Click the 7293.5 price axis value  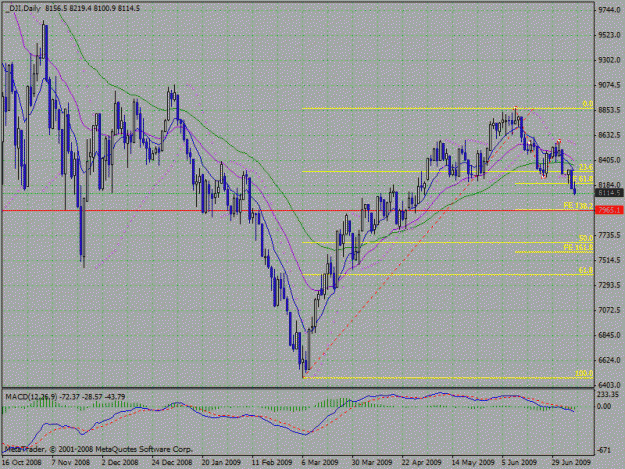pos(609,285)
